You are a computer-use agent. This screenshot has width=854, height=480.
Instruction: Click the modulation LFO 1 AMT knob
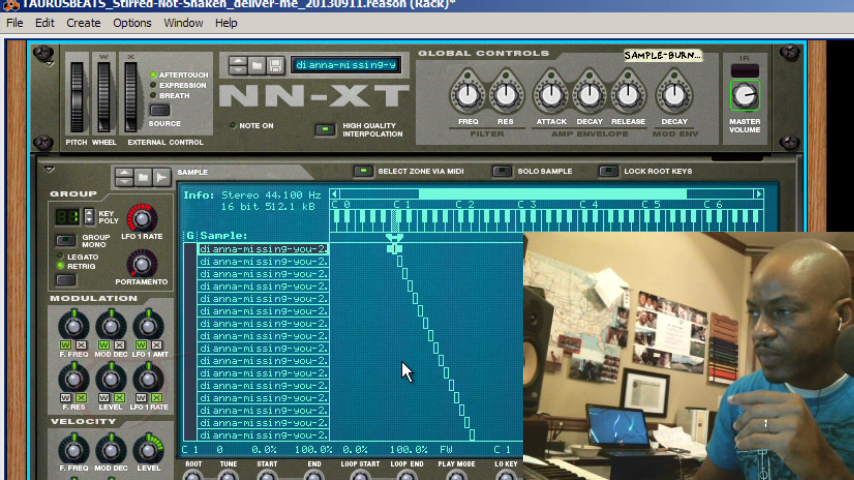[148, 326]
